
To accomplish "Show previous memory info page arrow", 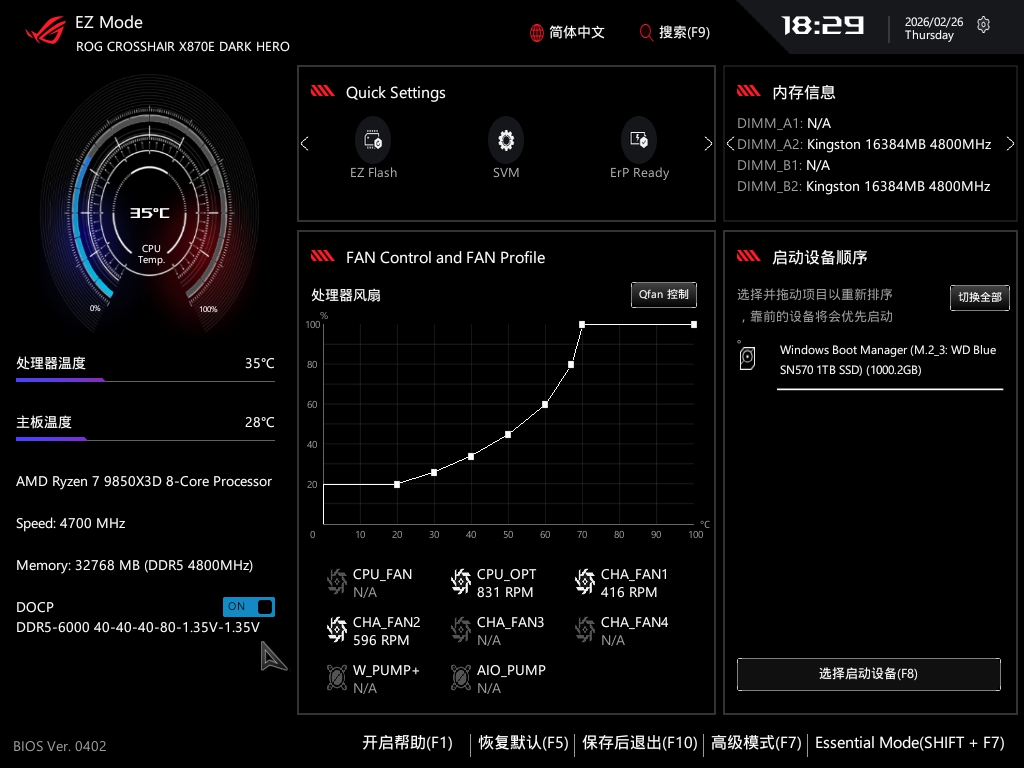I will click(731, 144).
